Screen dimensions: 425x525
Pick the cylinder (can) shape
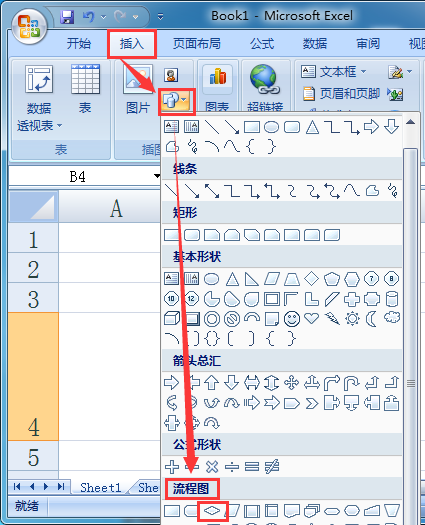[x=392, y=299]
